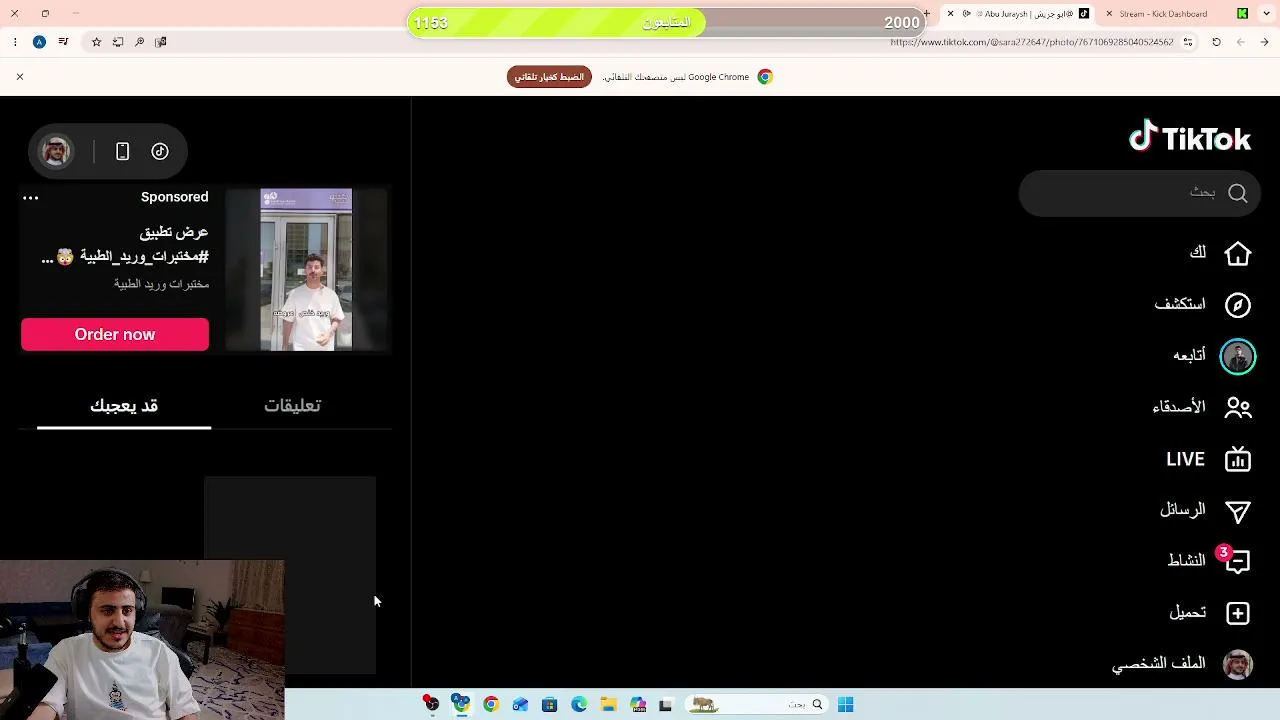Close the Stream - Kick Dashboard tab
Image resolution: width=1280 pixels, height=720 pixels.
click(1109, 14)
